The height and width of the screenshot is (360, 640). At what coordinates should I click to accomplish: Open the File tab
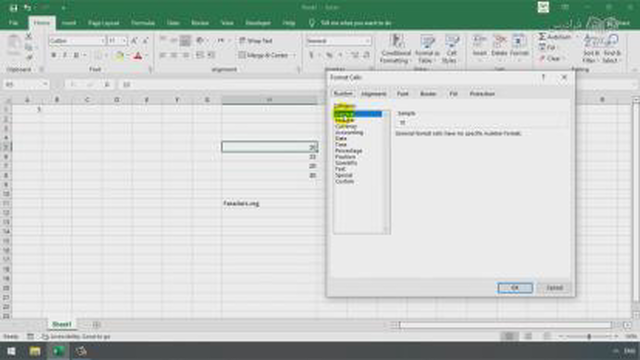point(13,23)
